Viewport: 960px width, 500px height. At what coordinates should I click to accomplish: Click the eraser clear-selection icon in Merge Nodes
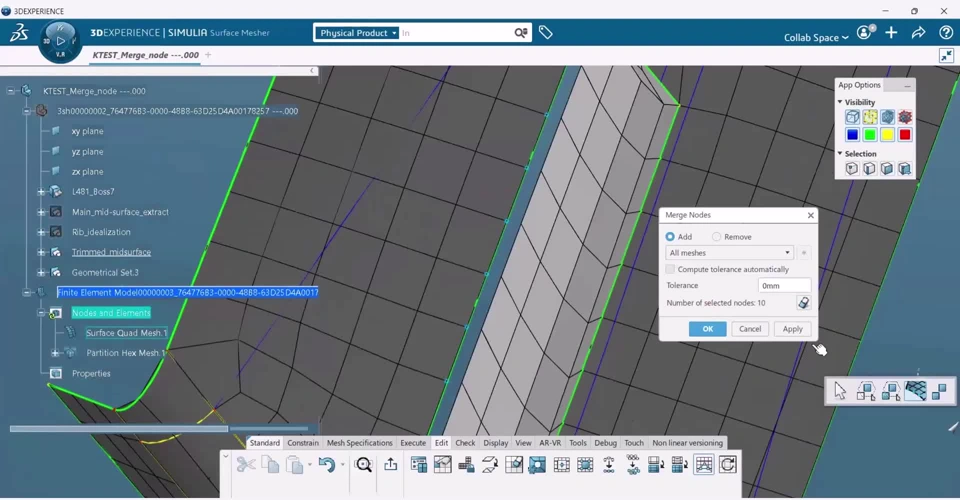pyautogui.click(x=803, y=303)
